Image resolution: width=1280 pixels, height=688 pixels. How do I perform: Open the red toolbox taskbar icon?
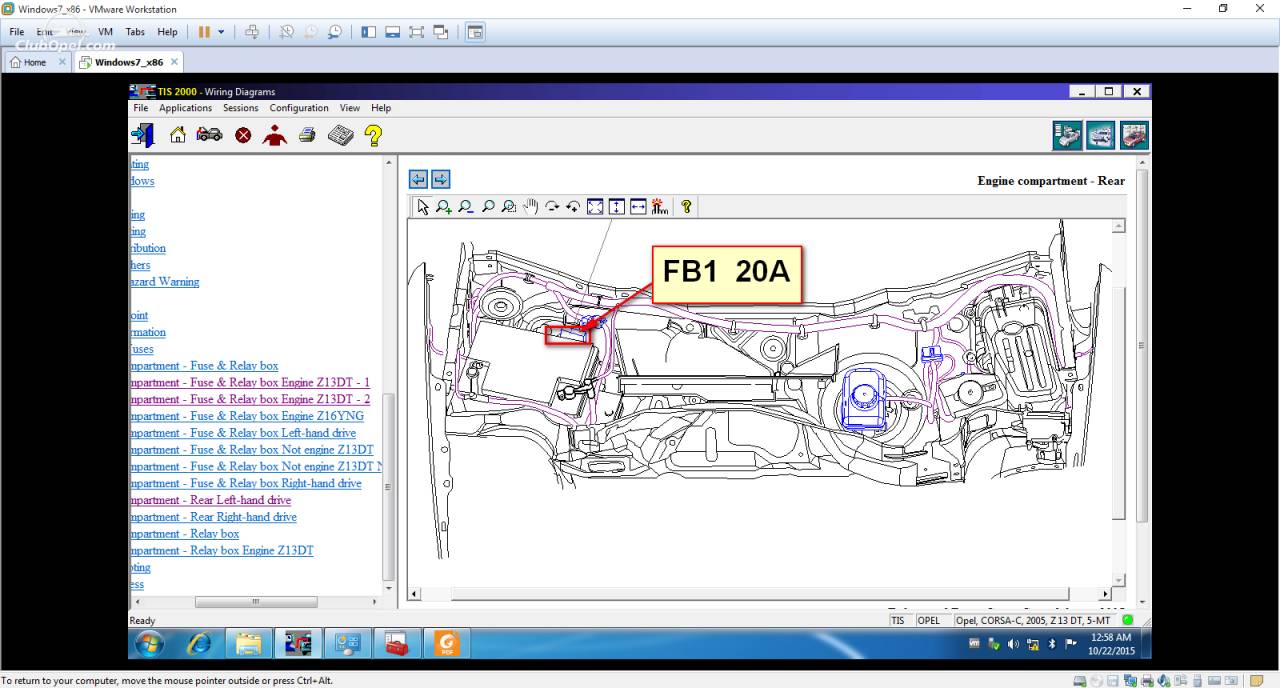pyautogui.click(x=397, y=645)
